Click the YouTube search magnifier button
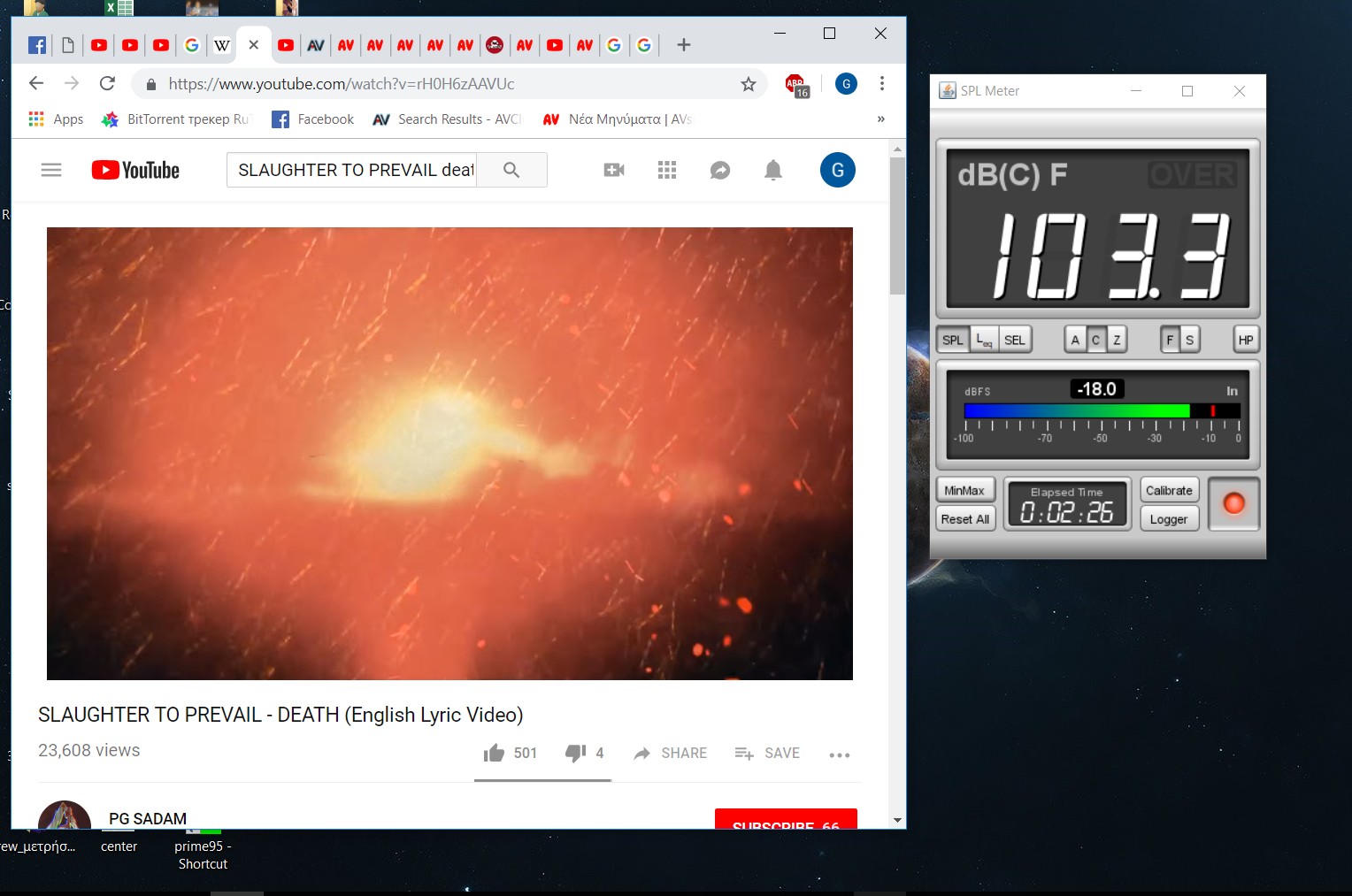Viewport: 1352px width, 896px height. pyautogui.click(x=511, y=170)
